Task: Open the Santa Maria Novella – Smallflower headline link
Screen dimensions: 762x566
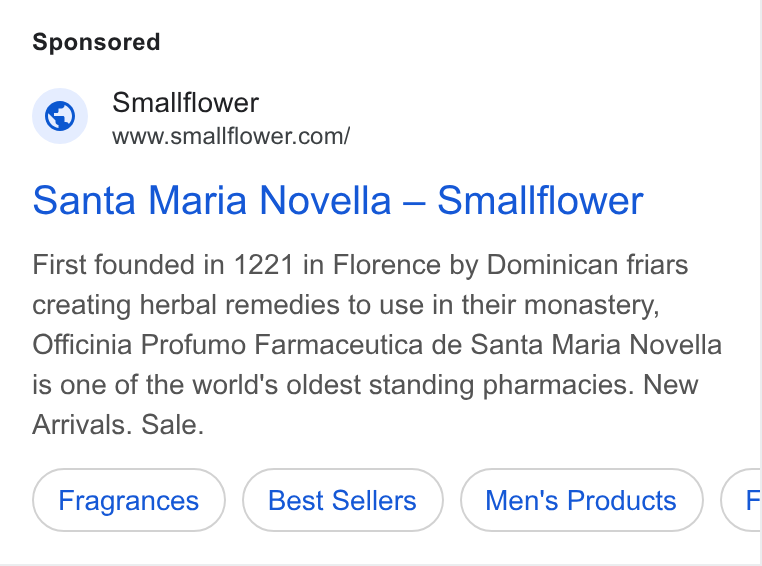Action: [x=338, y=200]
